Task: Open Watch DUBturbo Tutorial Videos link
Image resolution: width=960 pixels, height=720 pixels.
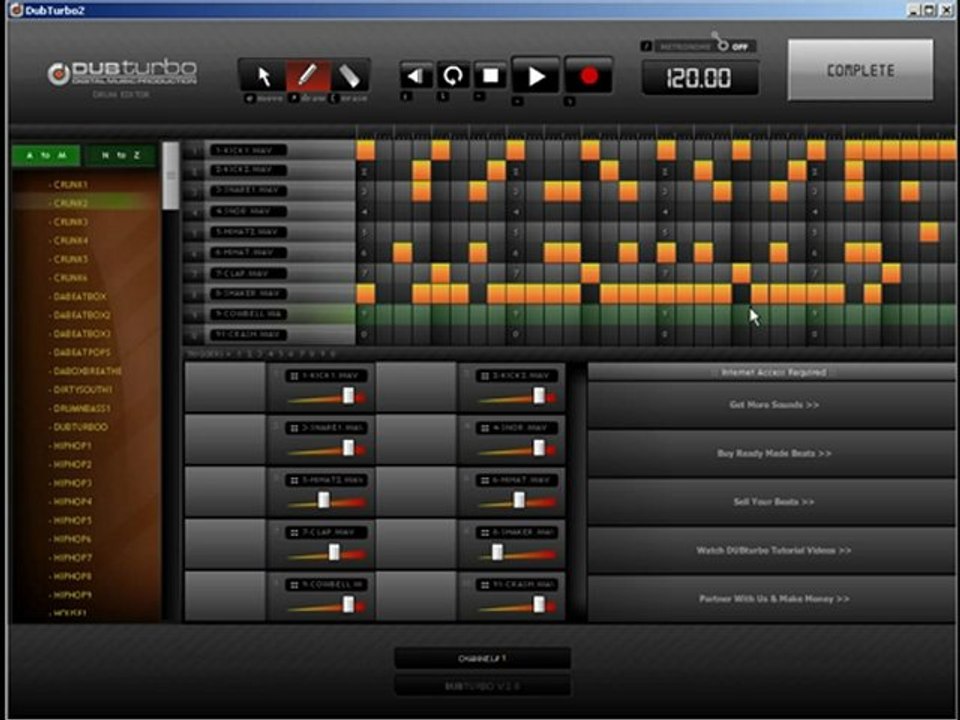Action: click(x=773, y=550)
